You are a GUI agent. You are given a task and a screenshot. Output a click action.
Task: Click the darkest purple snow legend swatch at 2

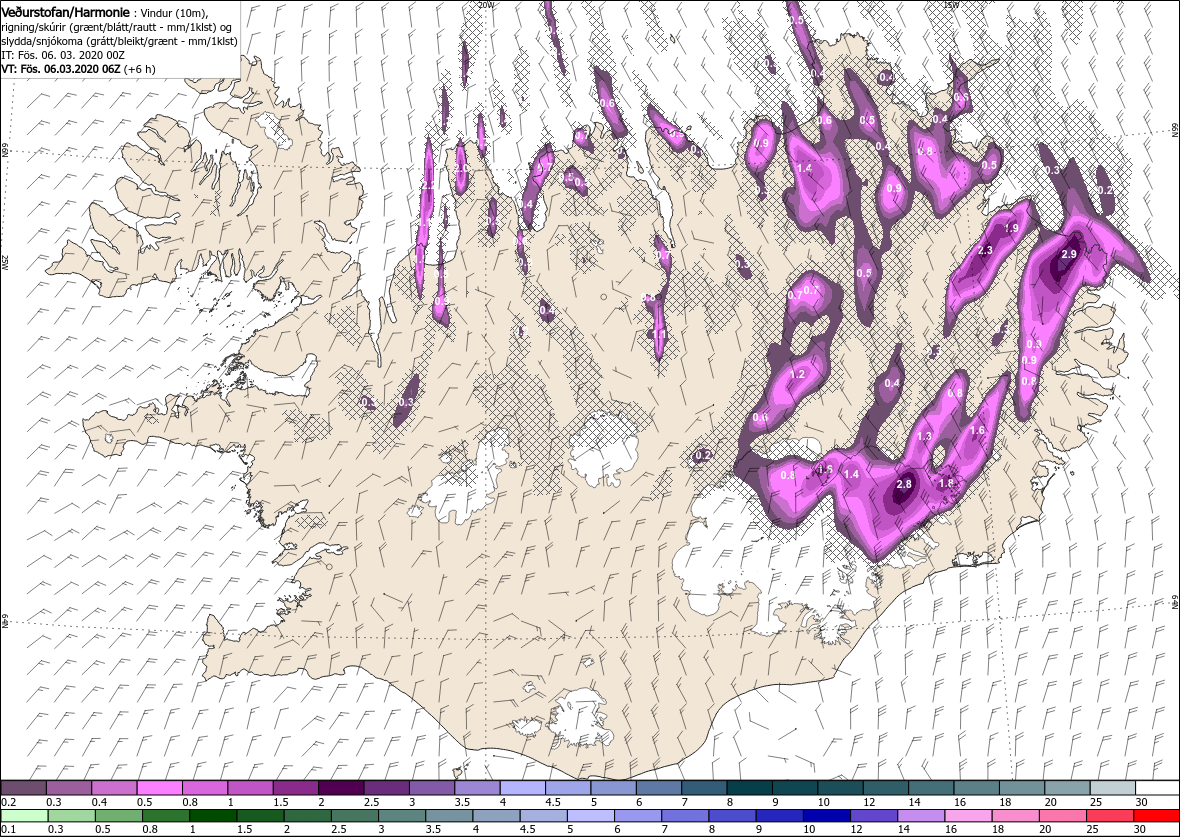click(x=340, y=787)
